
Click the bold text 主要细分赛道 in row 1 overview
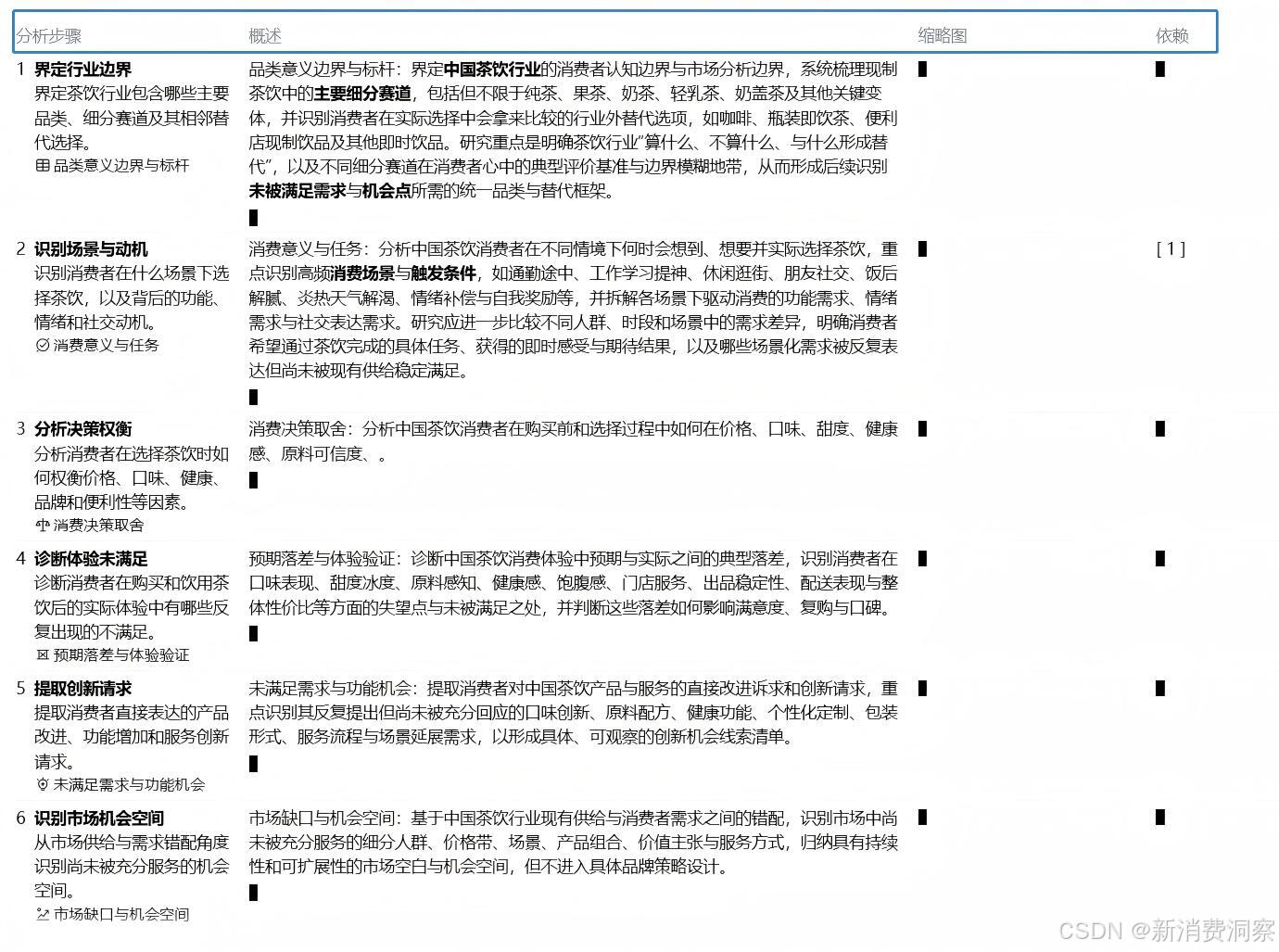coord(362,94)
